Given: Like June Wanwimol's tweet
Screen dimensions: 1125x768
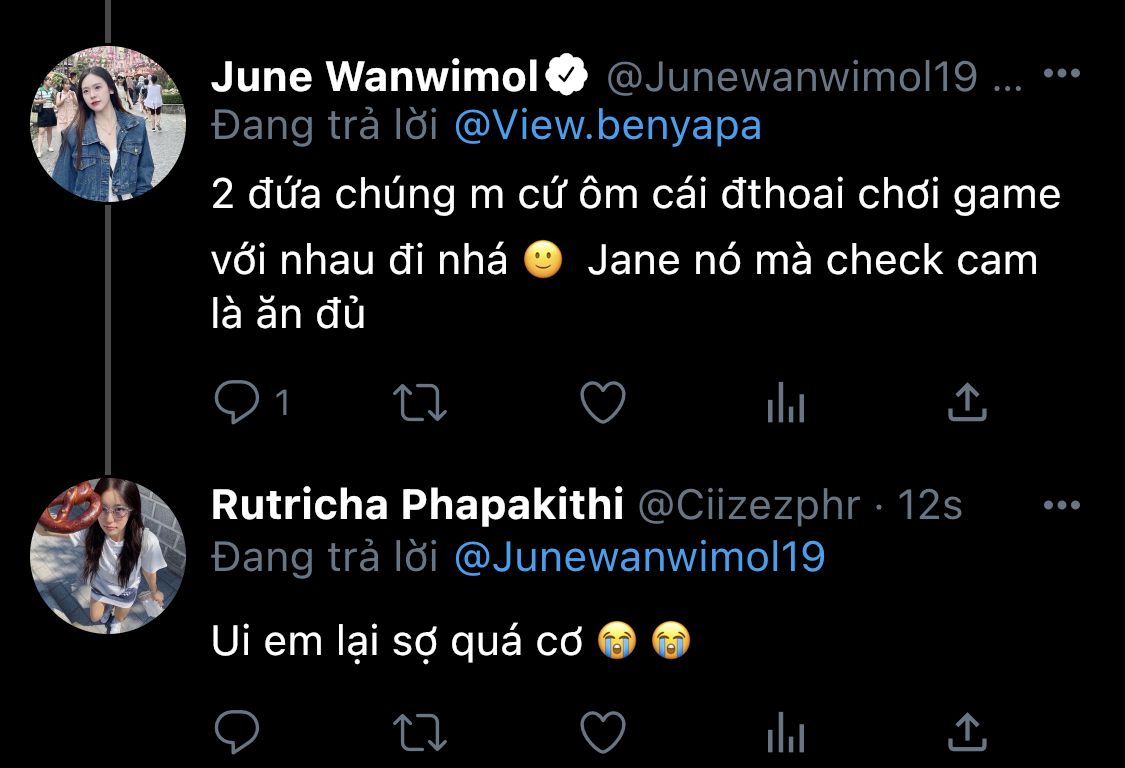Looking at the screenshot, I should 603,402.
